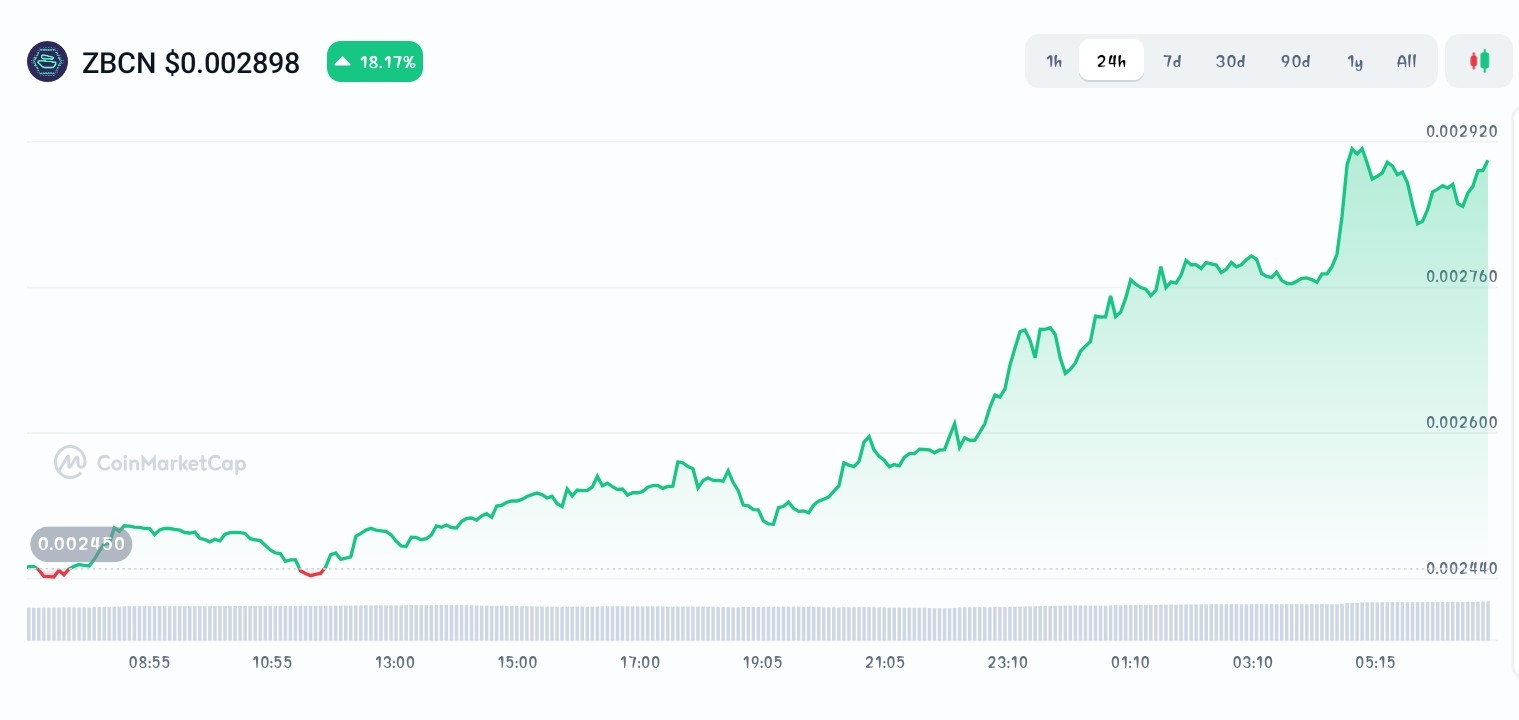Select the 24h active time range
This screenshot has width=1519, height=720.
tap(1111, 61)
